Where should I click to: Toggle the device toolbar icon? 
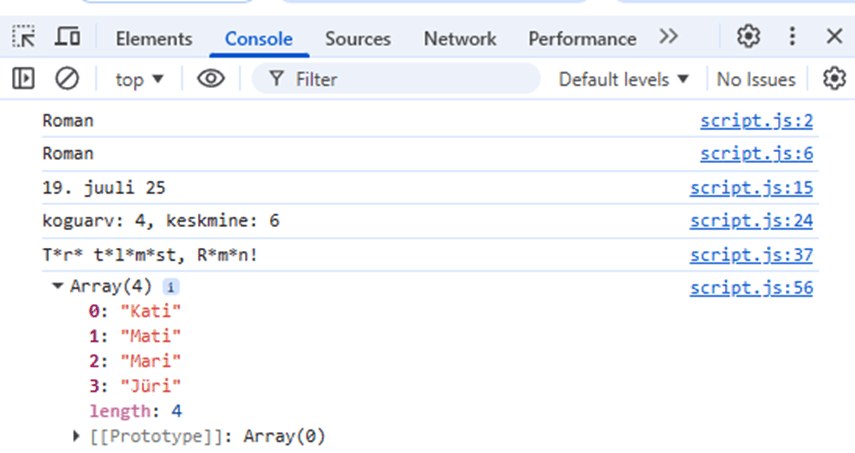tap(68, 37)
